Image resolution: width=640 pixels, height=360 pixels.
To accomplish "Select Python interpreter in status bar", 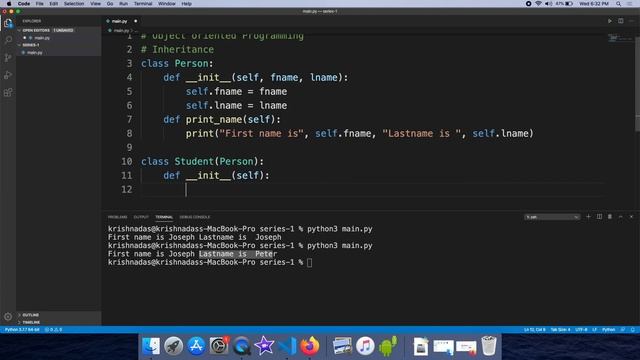I will pos(22,329).
